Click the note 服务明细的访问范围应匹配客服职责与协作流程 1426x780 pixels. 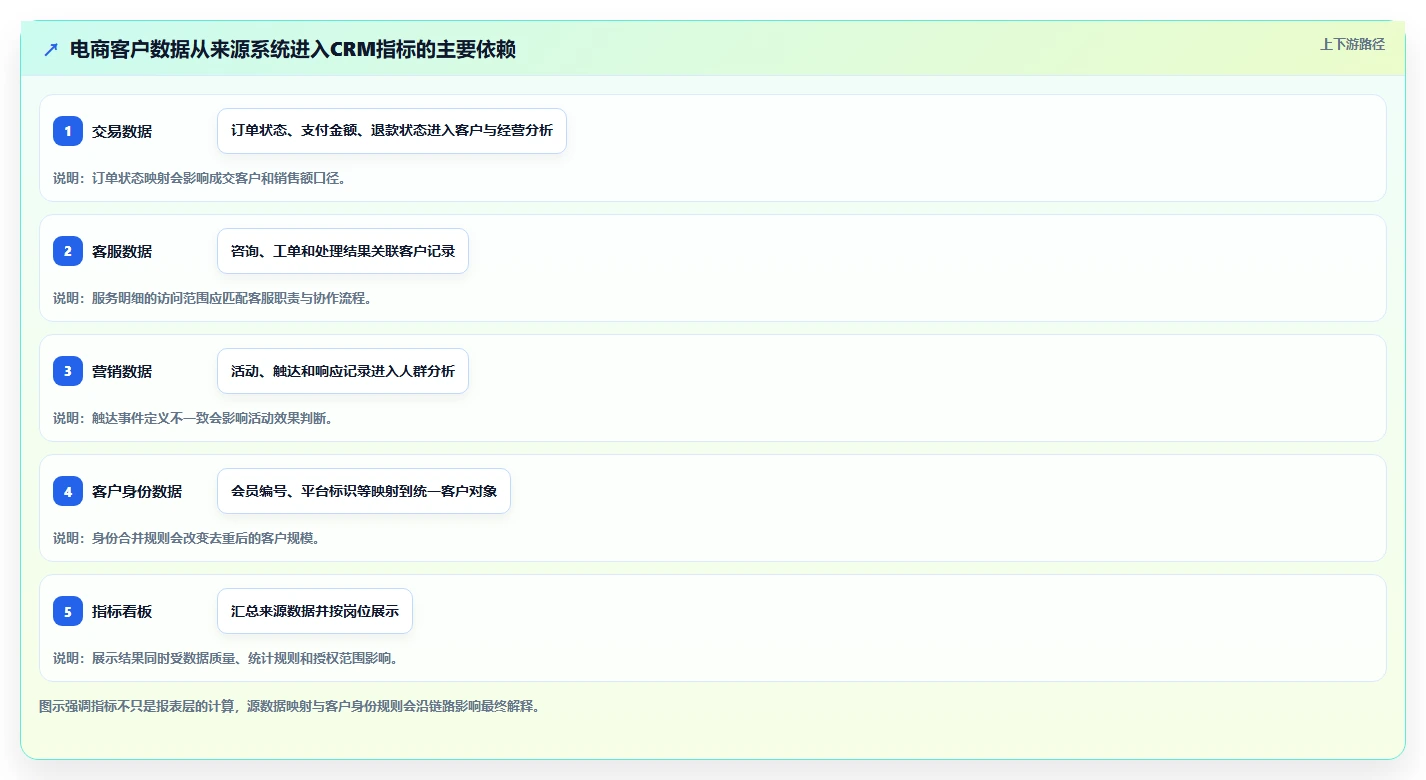point(212,298)
